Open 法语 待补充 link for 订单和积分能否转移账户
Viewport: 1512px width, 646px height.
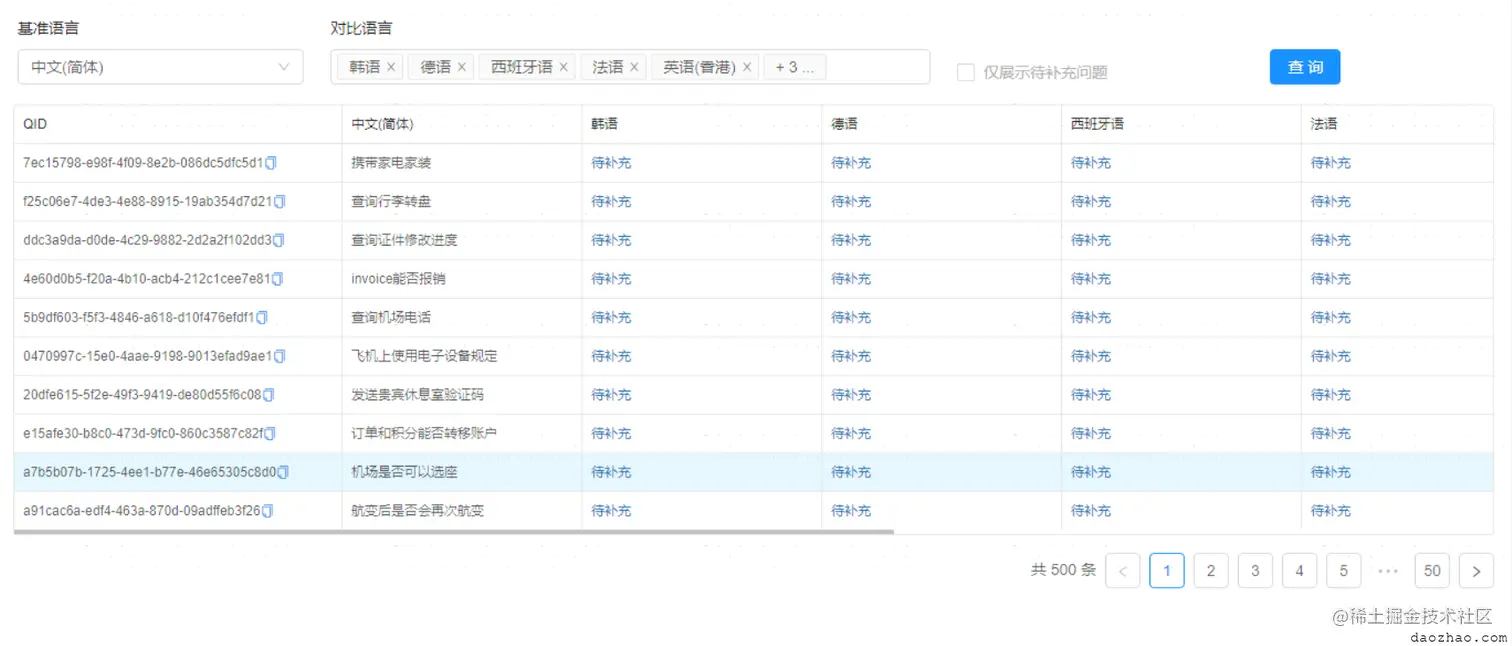coord(1331,434)
